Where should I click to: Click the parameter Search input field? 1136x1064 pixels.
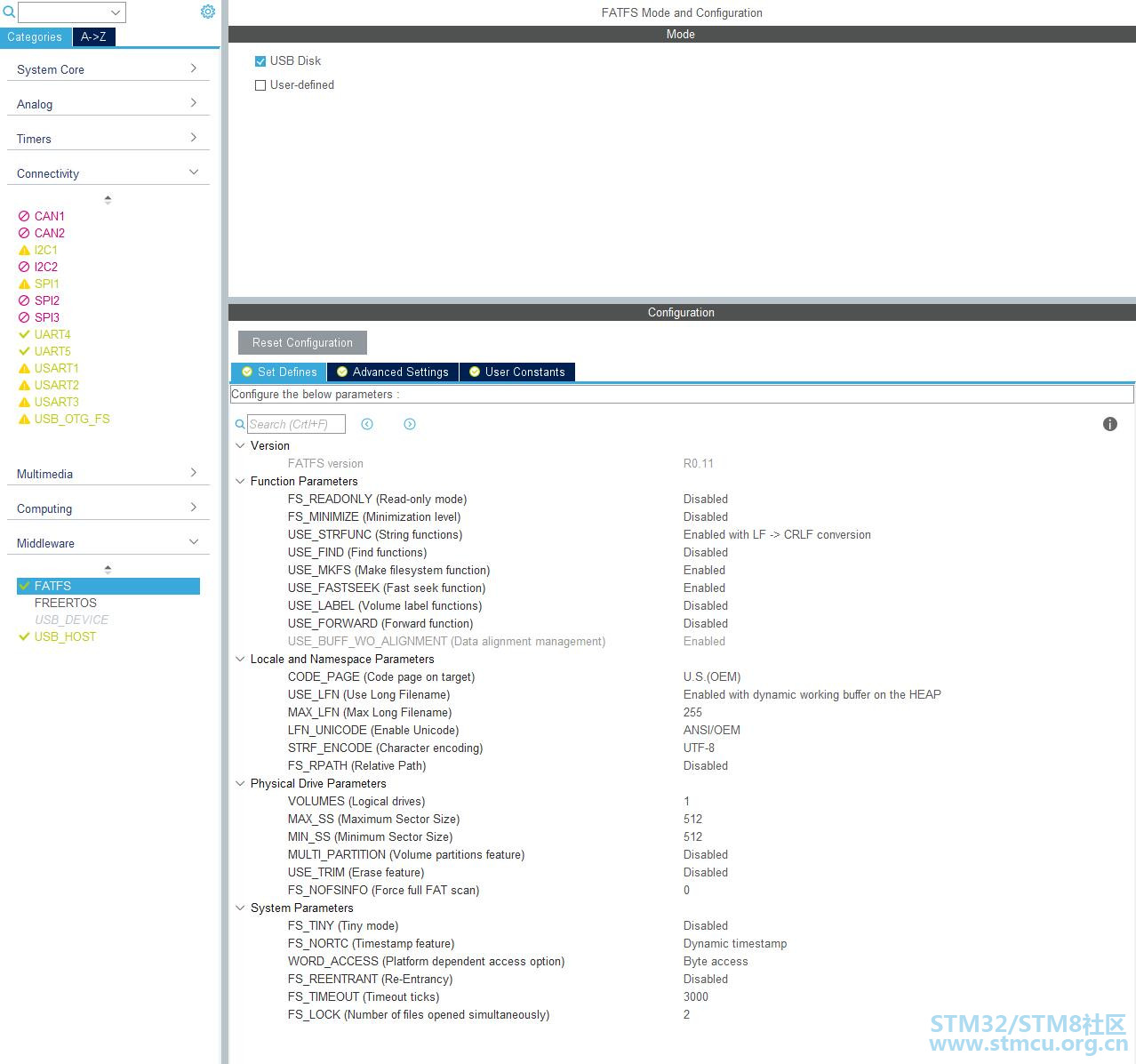tap(296, 424)
